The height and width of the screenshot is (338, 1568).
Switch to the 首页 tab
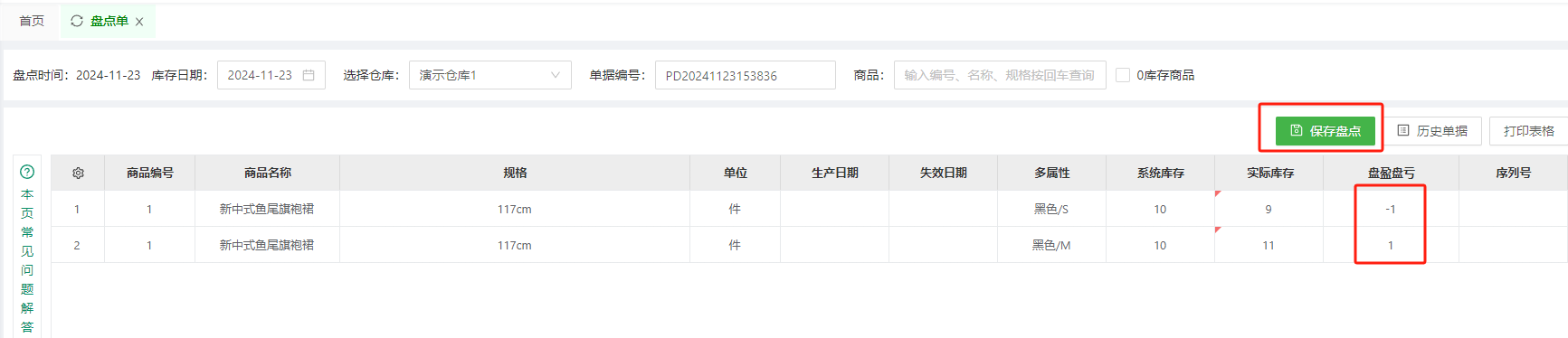(x=32, y=21)
